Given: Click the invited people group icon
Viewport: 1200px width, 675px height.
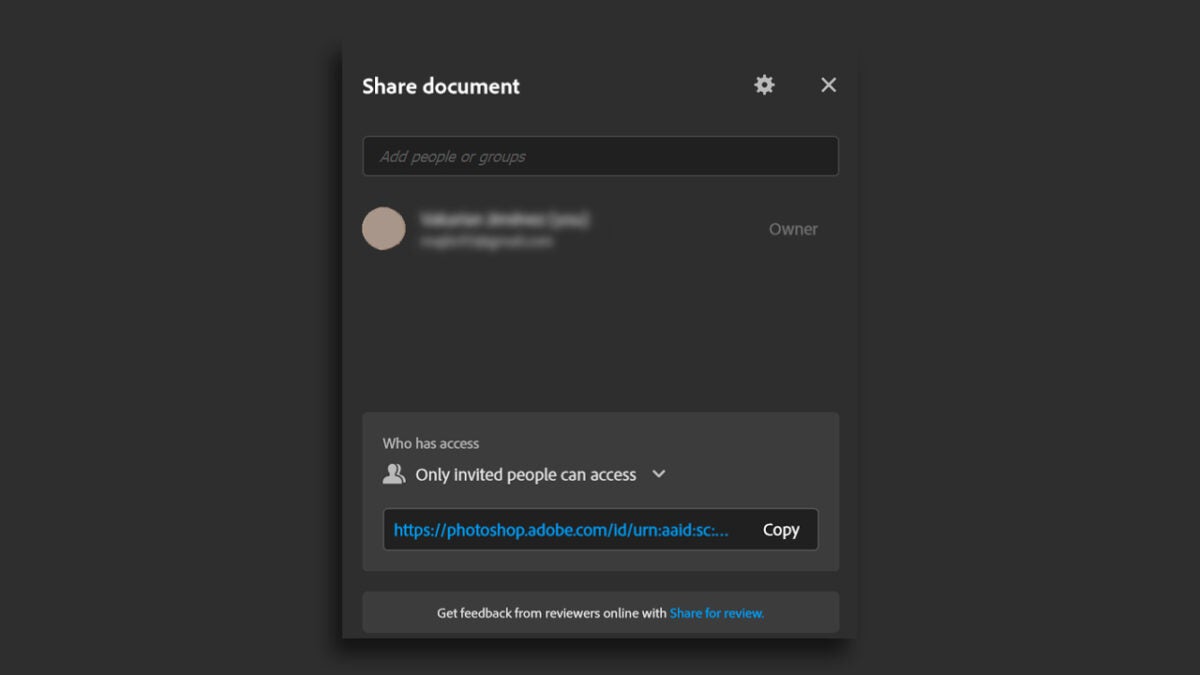Looking at the screenshot, I should pyautogui.click(x=394, y=474).
